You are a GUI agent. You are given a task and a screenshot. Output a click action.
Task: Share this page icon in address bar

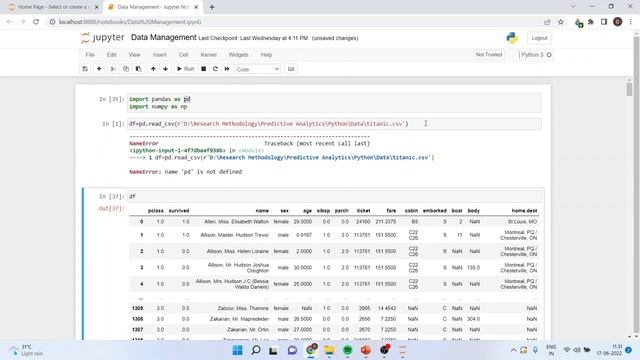click(x=547, y=22)
